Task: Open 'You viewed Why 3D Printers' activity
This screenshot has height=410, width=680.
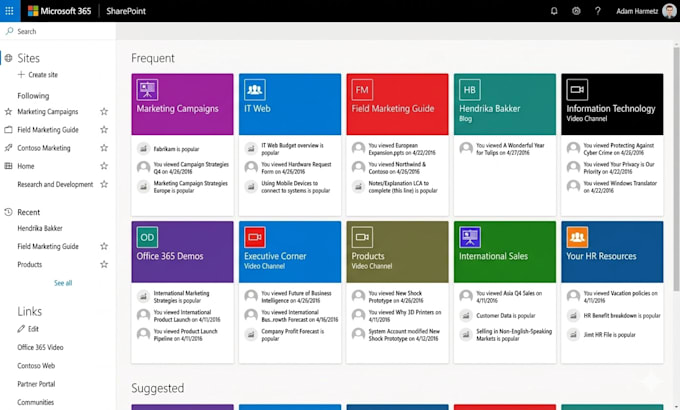Action: pos(405,315)
